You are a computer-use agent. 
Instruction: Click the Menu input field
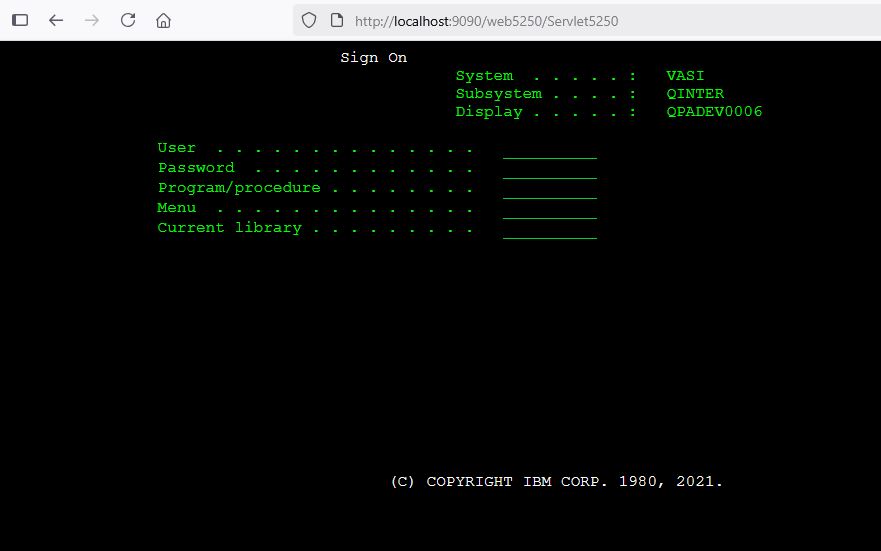pyautogui.click(x=549, y=209)
